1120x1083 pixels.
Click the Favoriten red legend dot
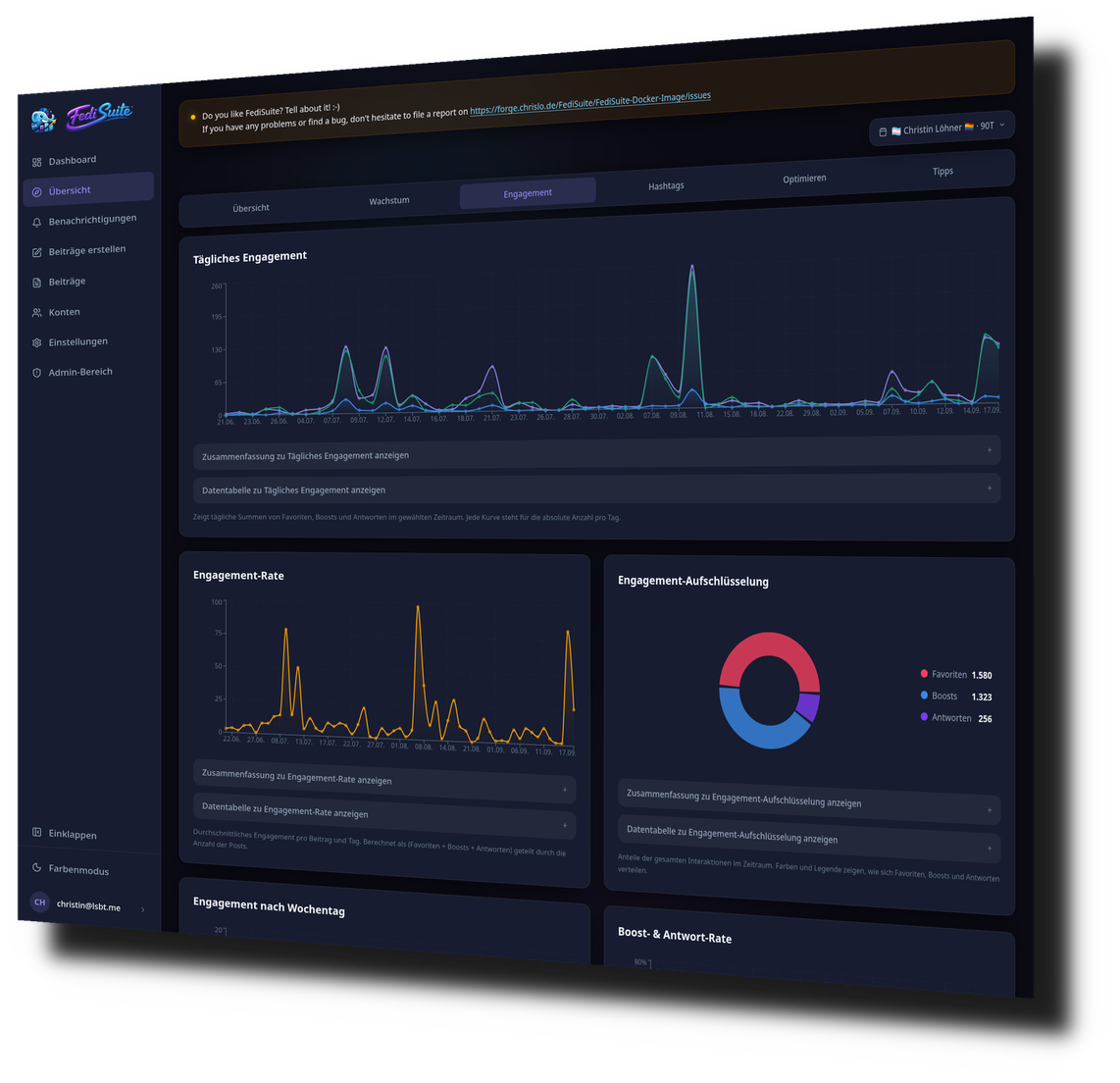[x=924, y=673]
